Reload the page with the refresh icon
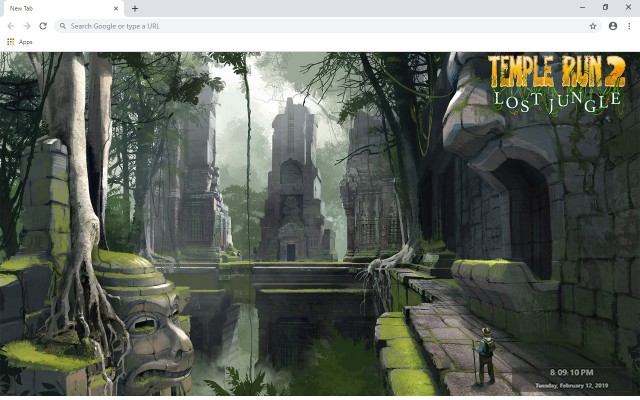 pyautogui.click(x=43, y=26)
